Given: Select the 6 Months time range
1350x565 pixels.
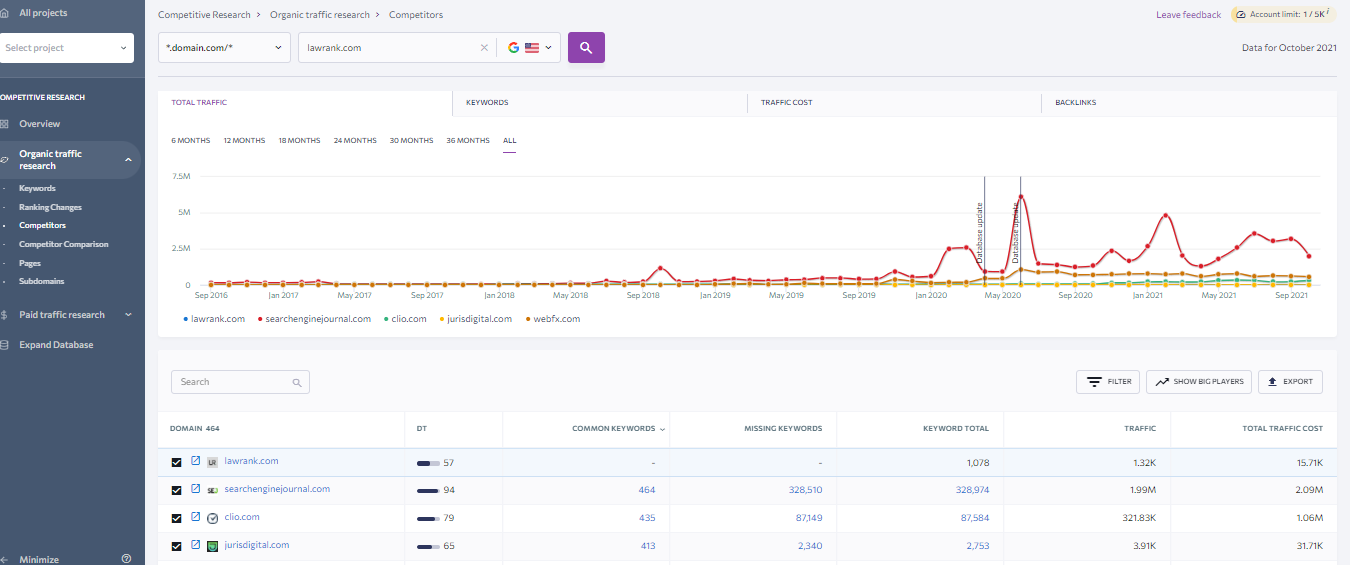Looking at the screenshot, I should [191, 141].
